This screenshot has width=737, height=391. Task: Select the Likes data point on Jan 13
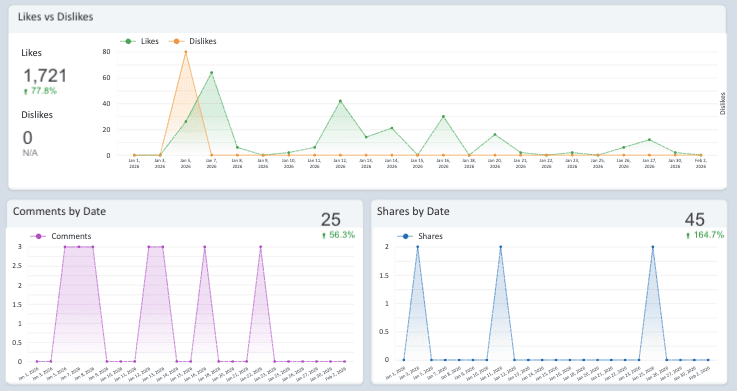[x=366, y=137]
